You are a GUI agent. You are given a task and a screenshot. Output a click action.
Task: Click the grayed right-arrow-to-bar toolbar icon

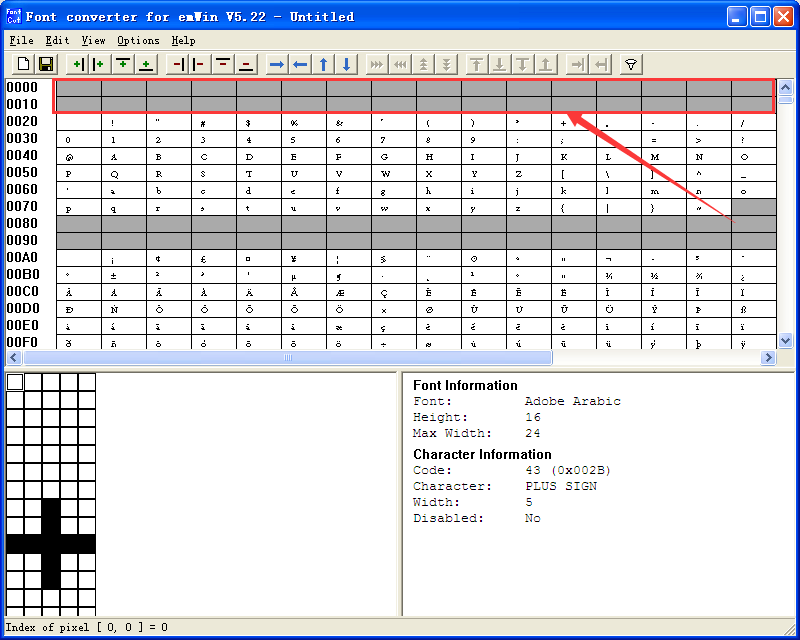[577, 64]
